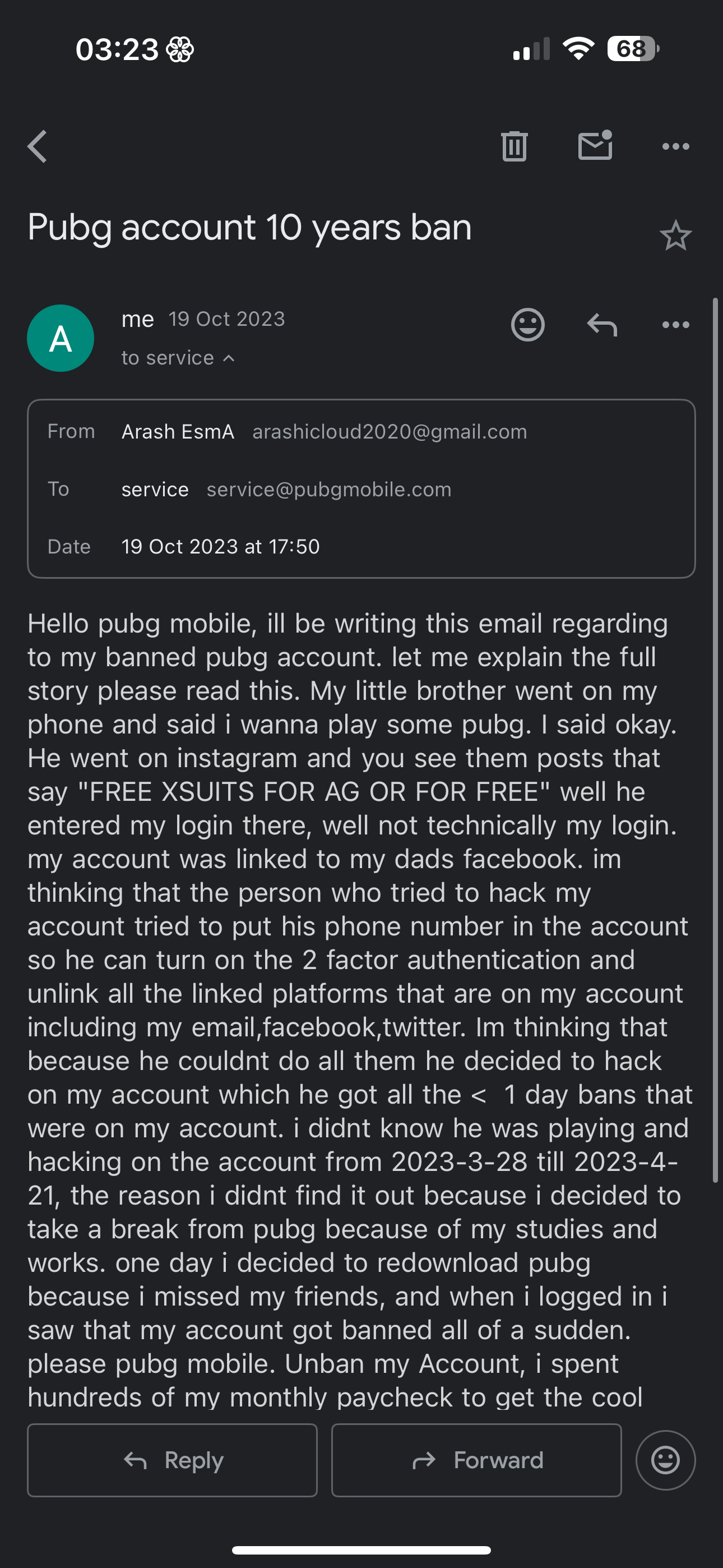723x1568 pixels.
Task: Tap the battery indicator in status bar
Action: 633,49
